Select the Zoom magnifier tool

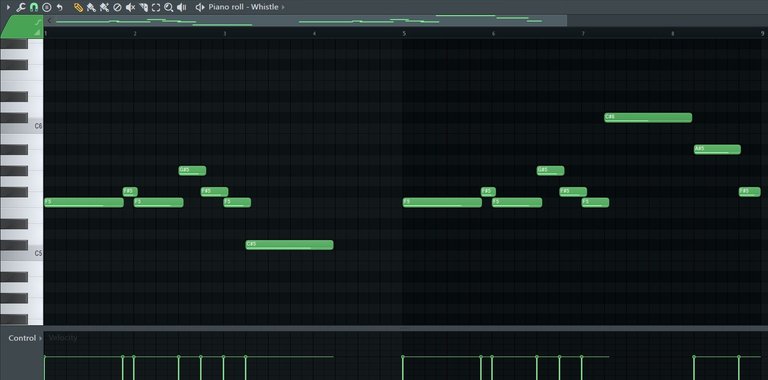pos(168,7)
